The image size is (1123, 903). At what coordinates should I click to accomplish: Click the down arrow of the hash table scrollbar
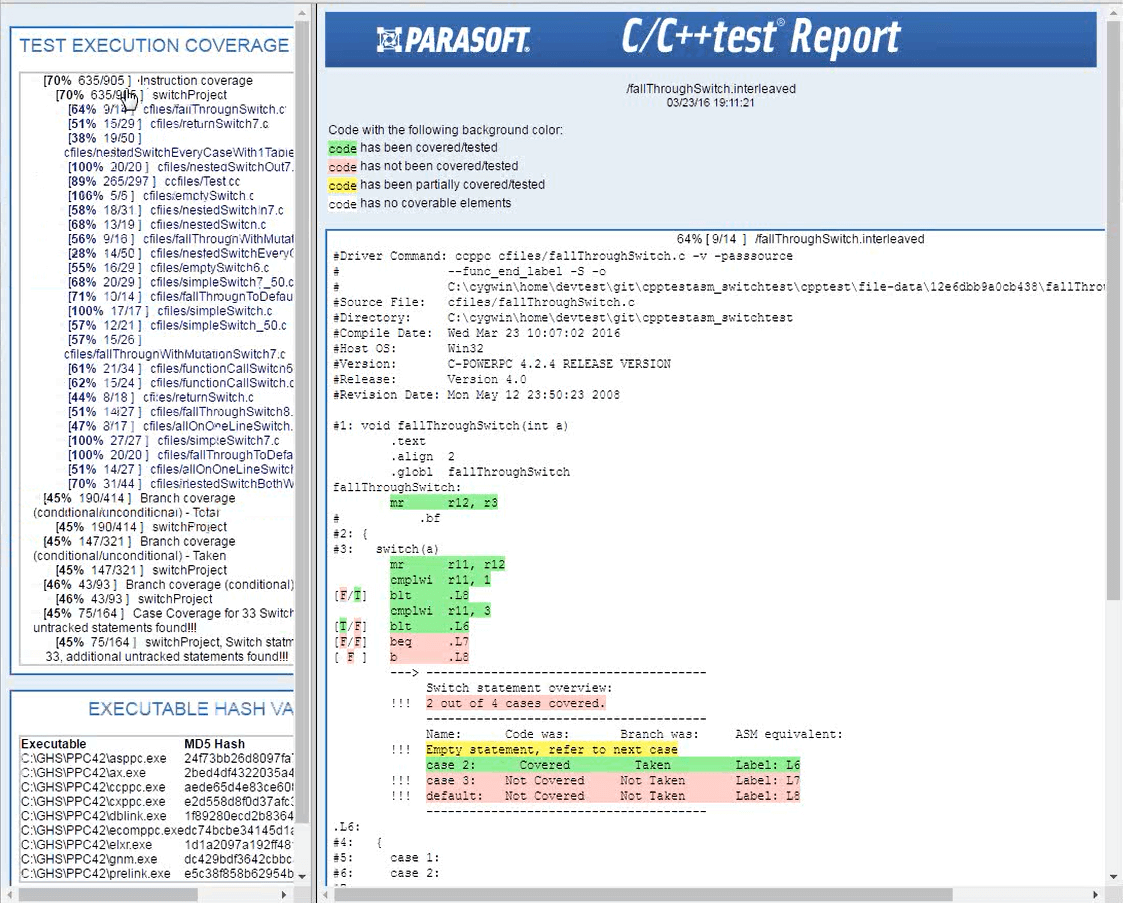coord(303,878)
